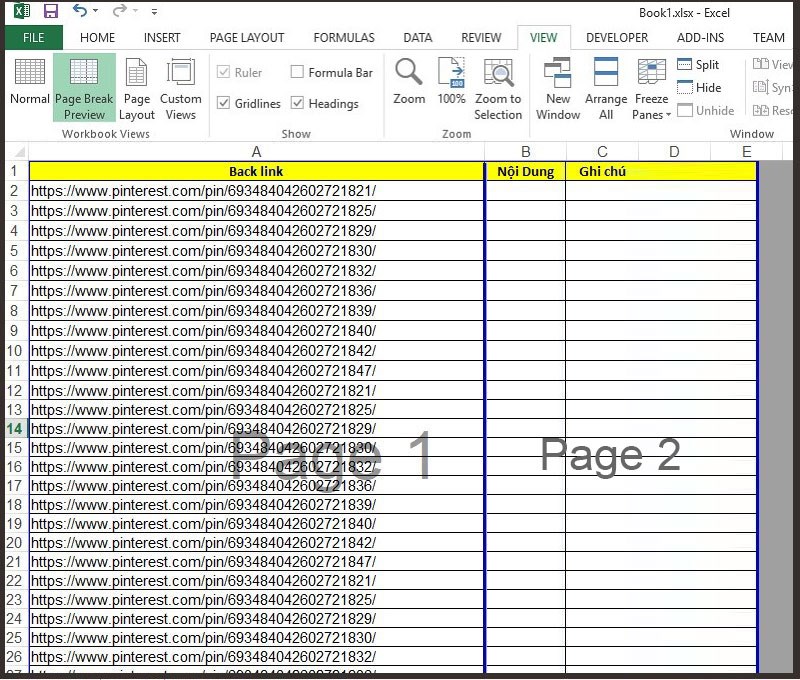The image size is (800, 680).
Task: Switch to the DATA tab
Action: point(417,38)
